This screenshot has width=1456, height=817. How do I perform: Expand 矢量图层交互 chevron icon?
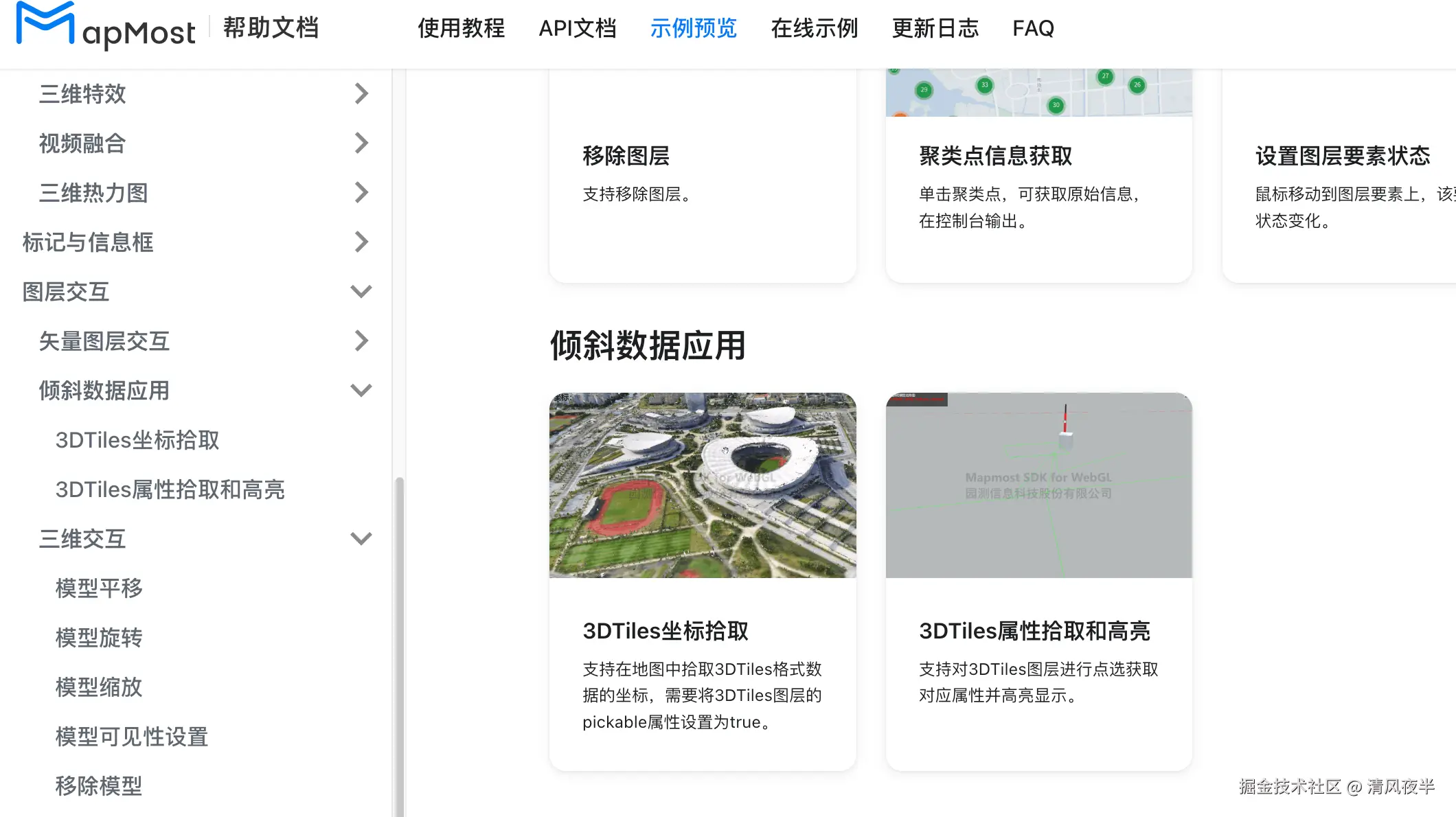[x=361, y=341]
